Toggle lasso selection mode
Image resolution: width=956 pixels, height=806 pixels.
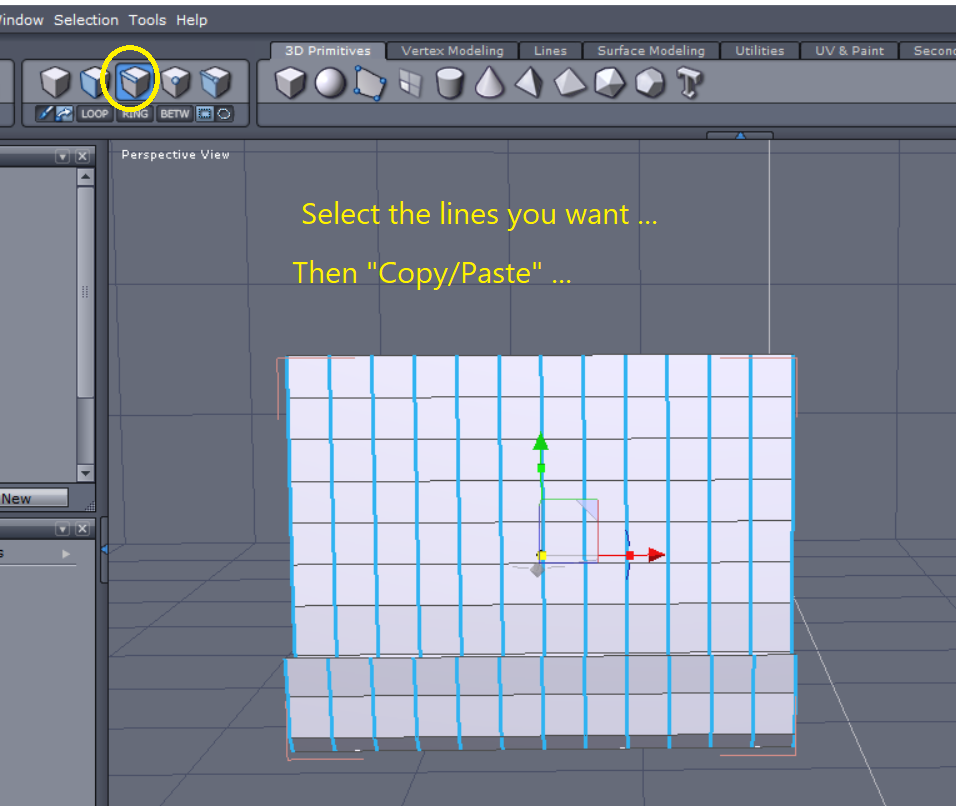[224, 113]
